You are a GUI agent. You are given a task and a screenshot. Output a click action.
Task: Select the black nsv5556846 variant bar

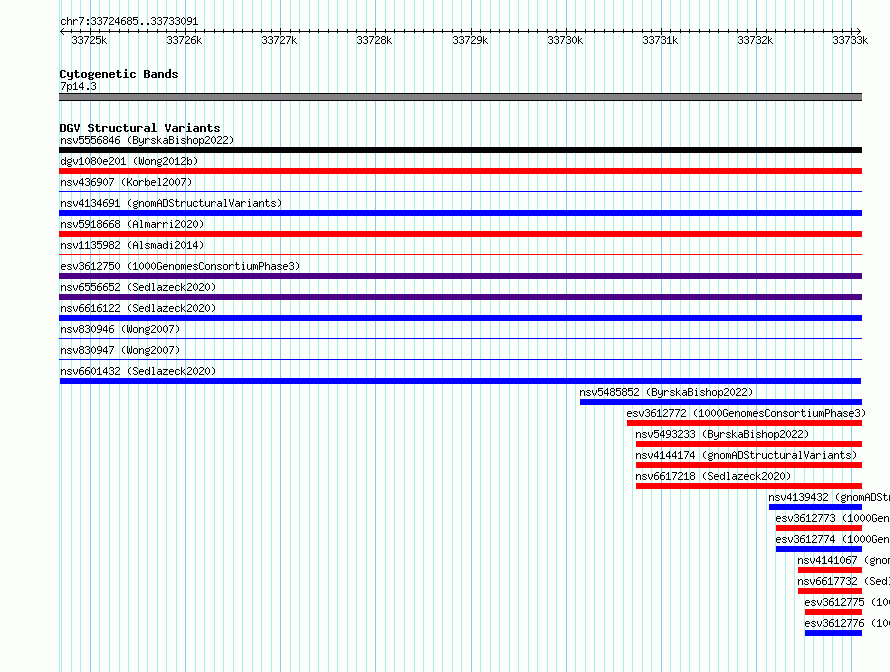[x=460, y=150]
